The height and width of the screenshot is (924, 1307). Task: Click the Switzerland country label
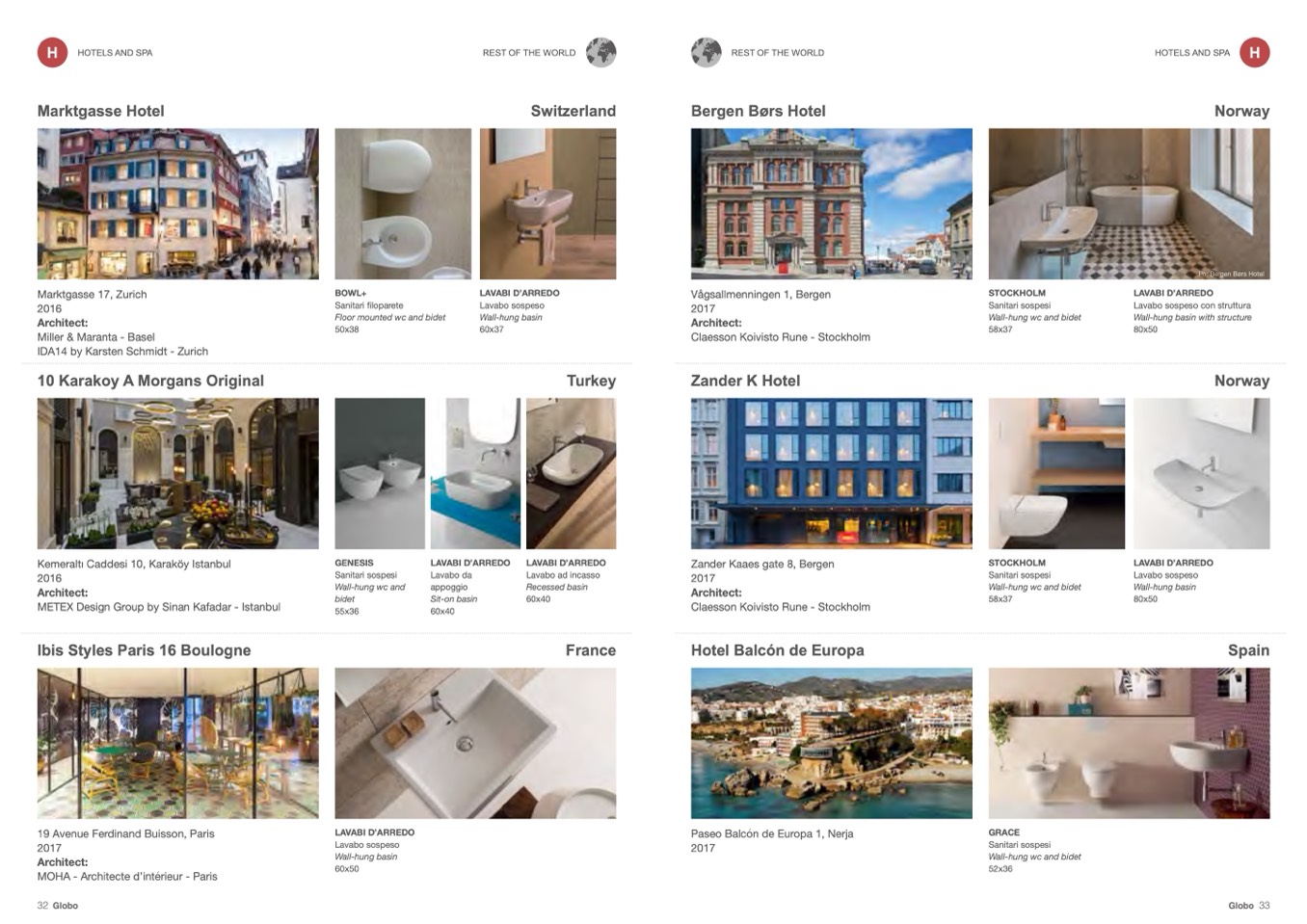[573, 111]
